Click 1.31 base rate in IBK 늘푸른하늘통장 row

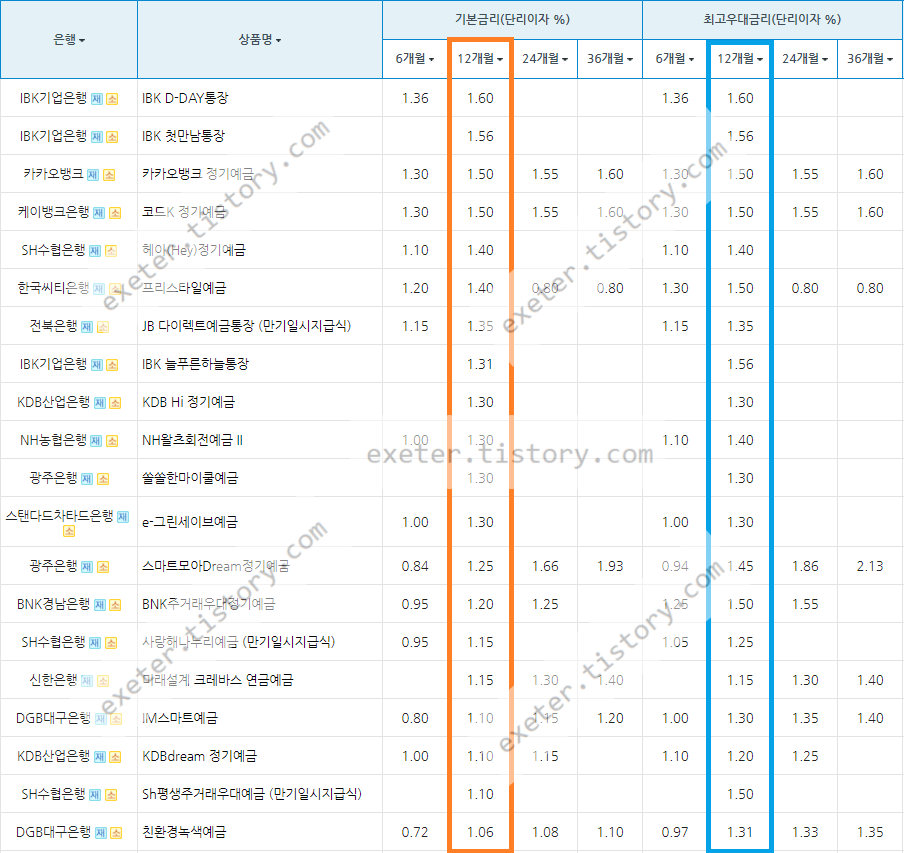pyautogui.click(x=480, y=365)
